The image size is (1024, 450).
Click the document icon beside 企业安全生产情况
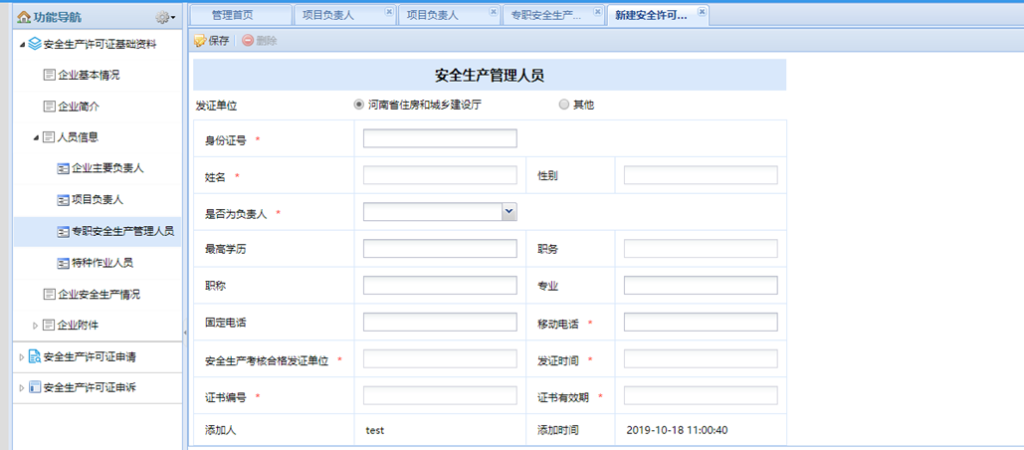[x=49, y=294]
